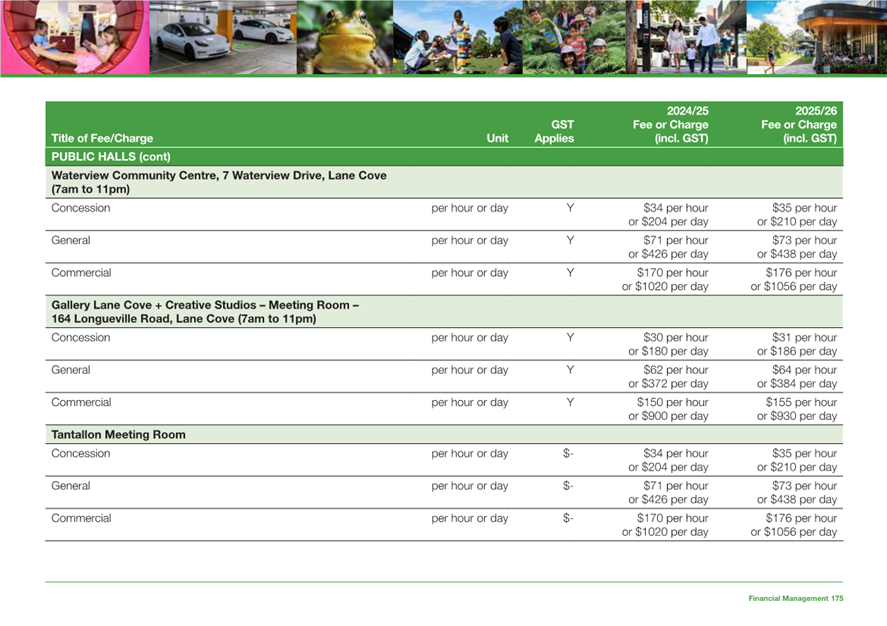Select the '2025/26 Fee or Charge' column header

tap(799, 124)
